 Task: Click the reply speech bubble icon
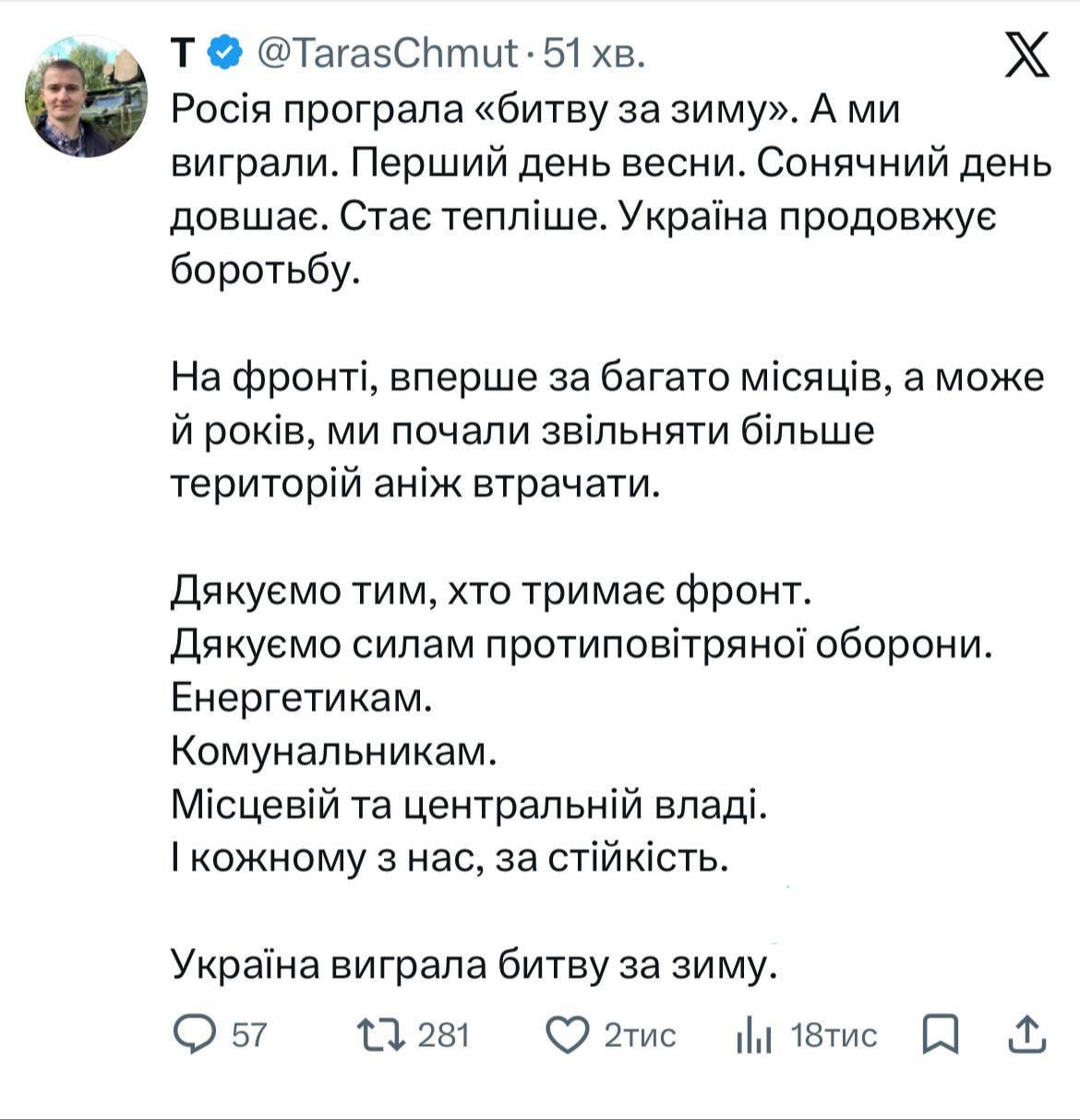pos(193,1035)
